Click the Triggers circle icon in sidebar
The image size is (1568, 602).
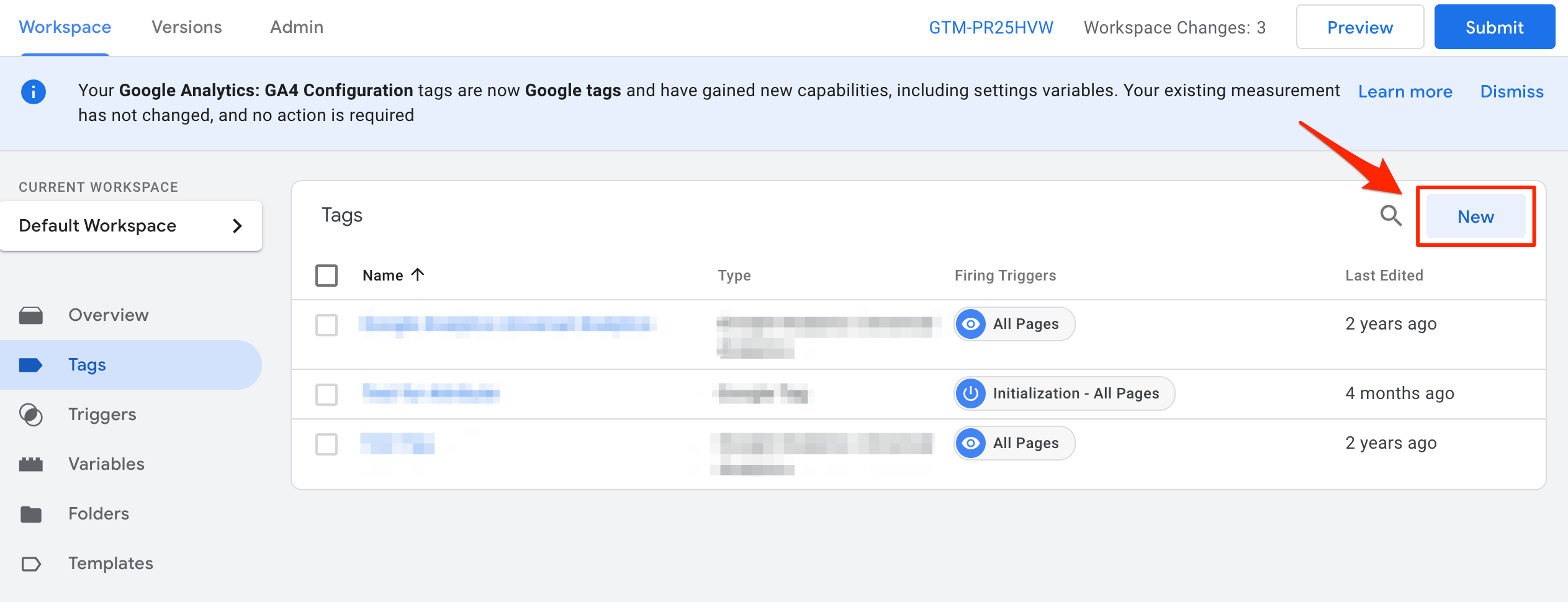point(31,415)
